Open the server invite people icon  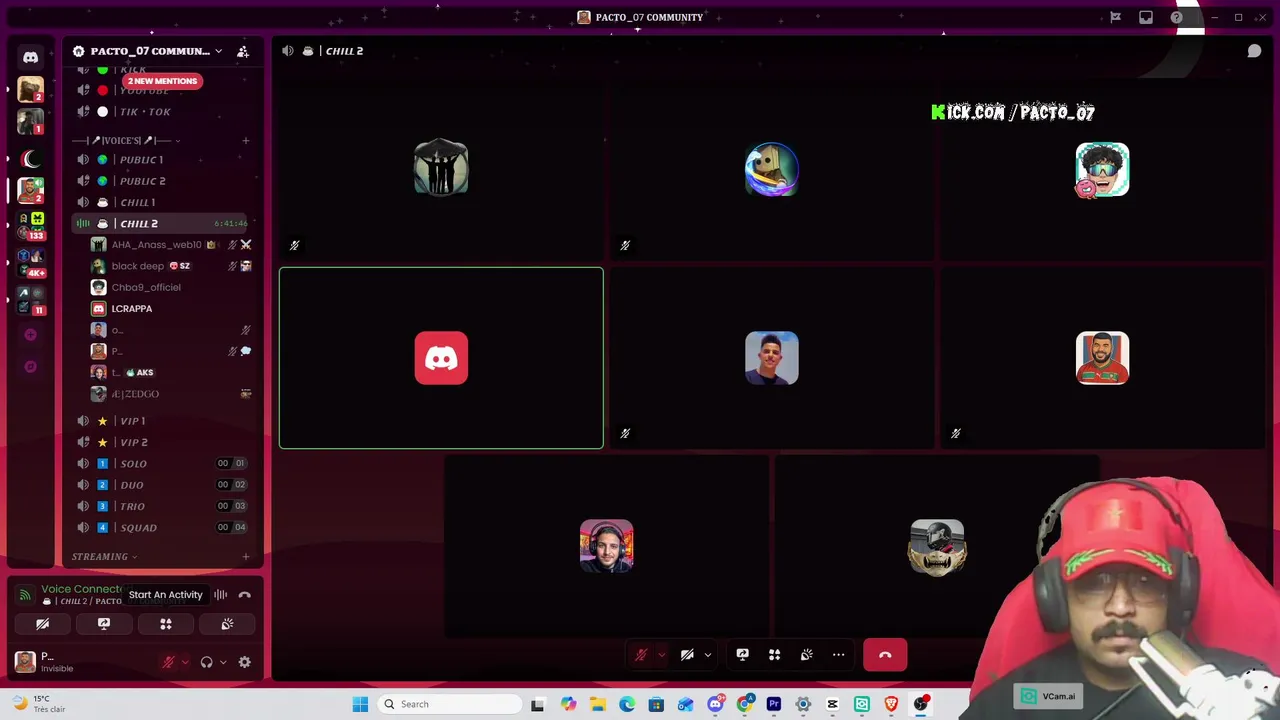click(242, 51)
